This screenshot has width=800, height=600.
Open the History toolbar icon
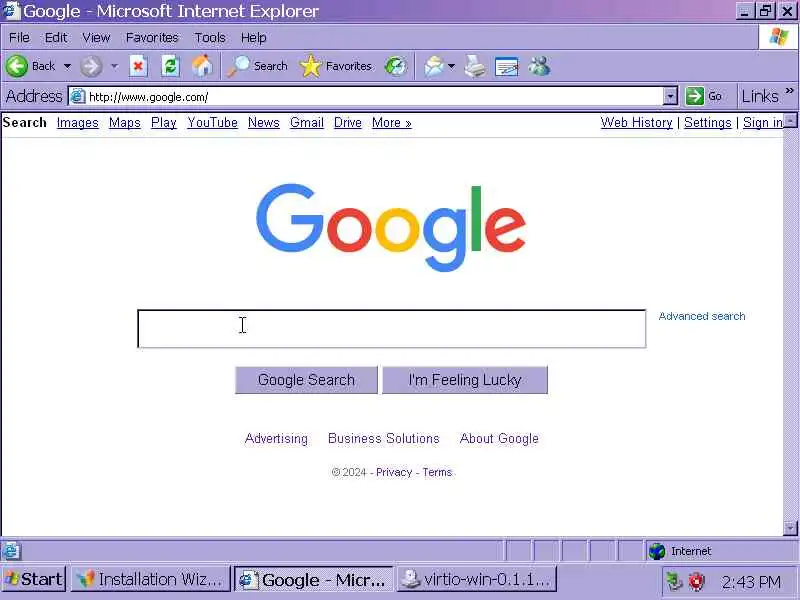[x=395, y=66]
